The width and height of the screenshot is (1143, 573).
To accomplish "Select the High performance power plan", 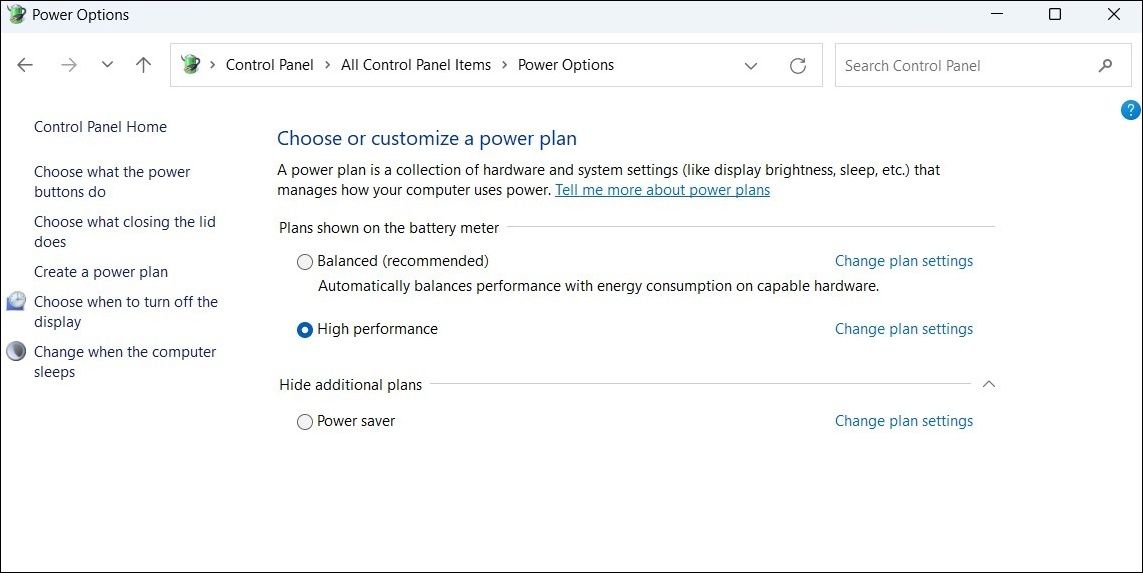I will (x=305, y=330).
